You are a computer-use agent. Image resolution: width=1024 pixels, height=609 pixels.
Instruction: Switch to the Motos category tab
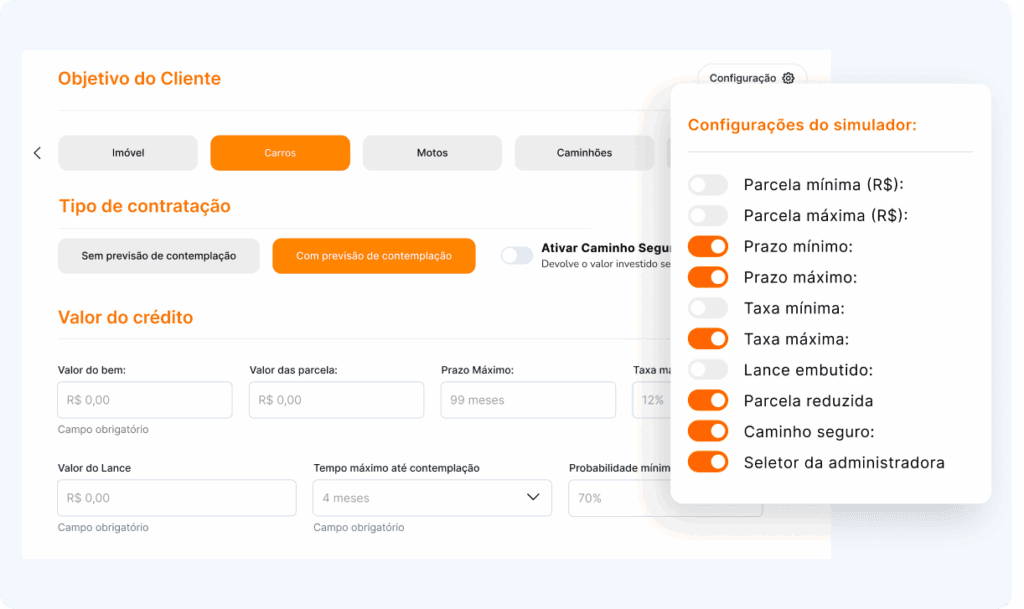432,153
